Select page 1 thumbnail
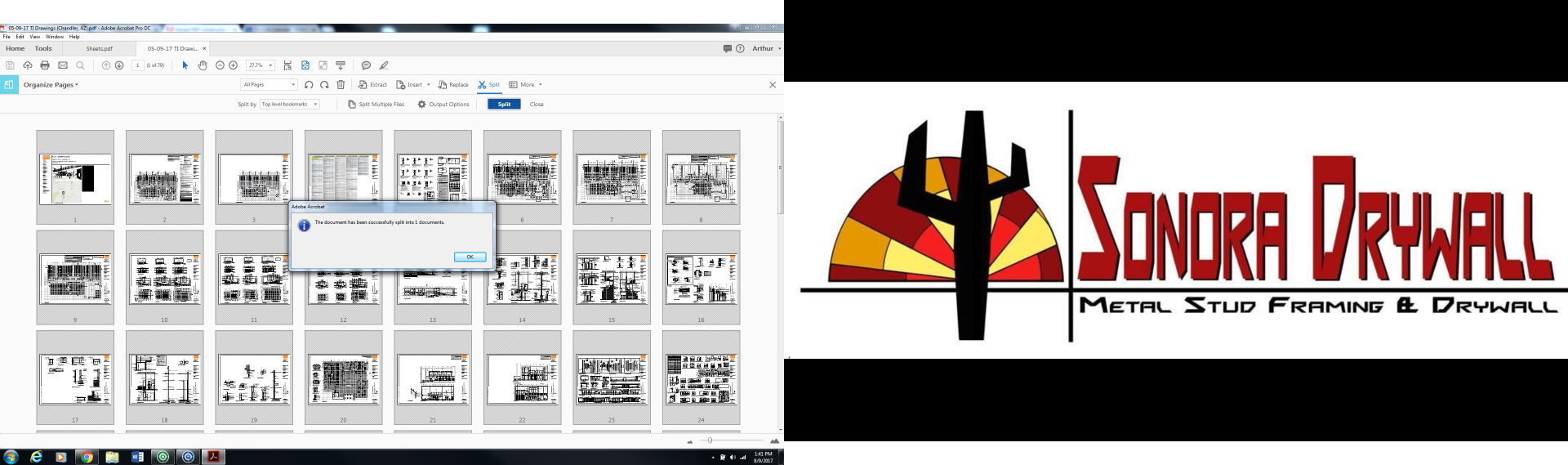Screen dimensions: 1568x465 click(x=75, y=177)
